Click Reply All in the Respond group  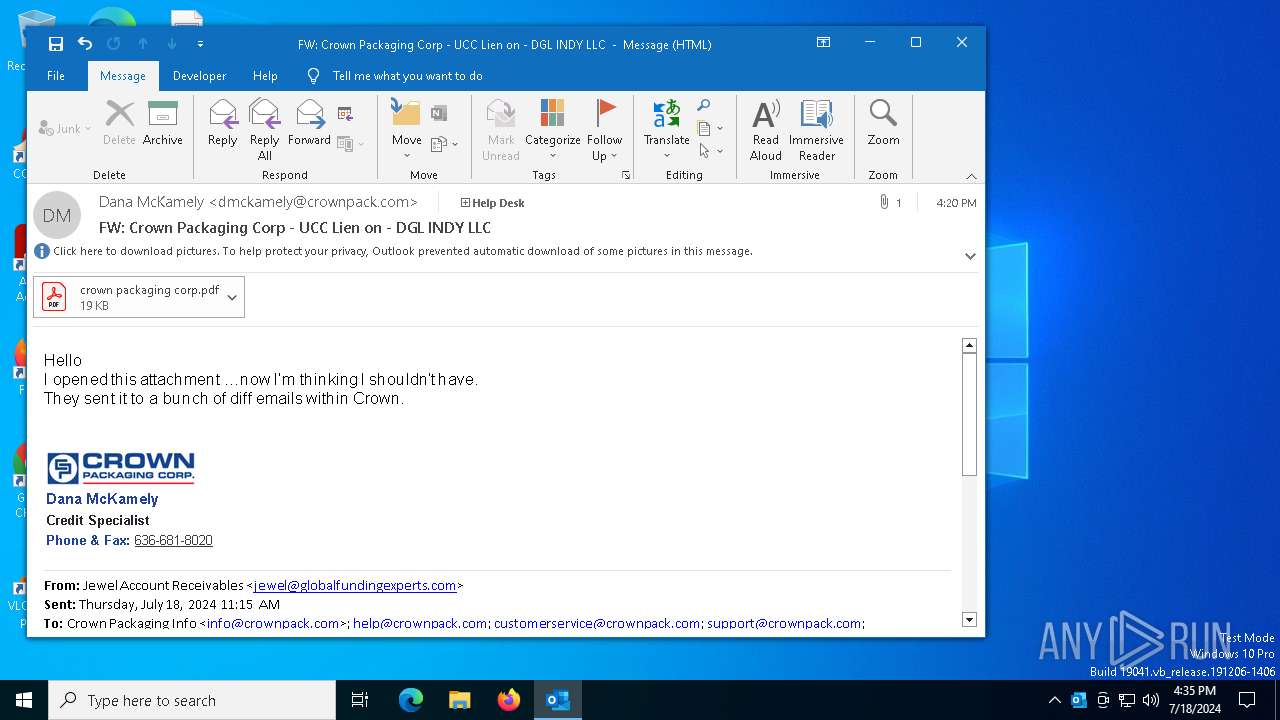[264, 130]
